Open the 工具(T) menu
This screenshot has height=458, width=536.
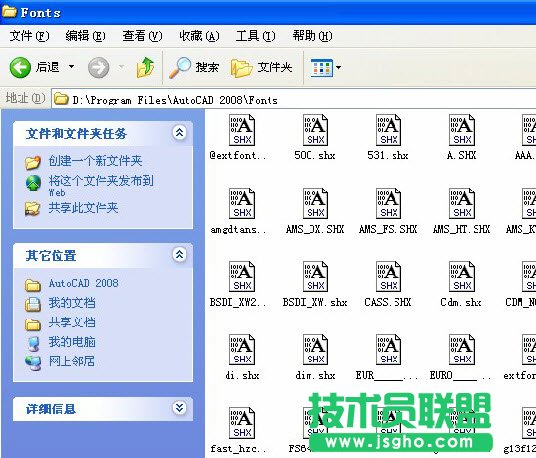(255, 36)
